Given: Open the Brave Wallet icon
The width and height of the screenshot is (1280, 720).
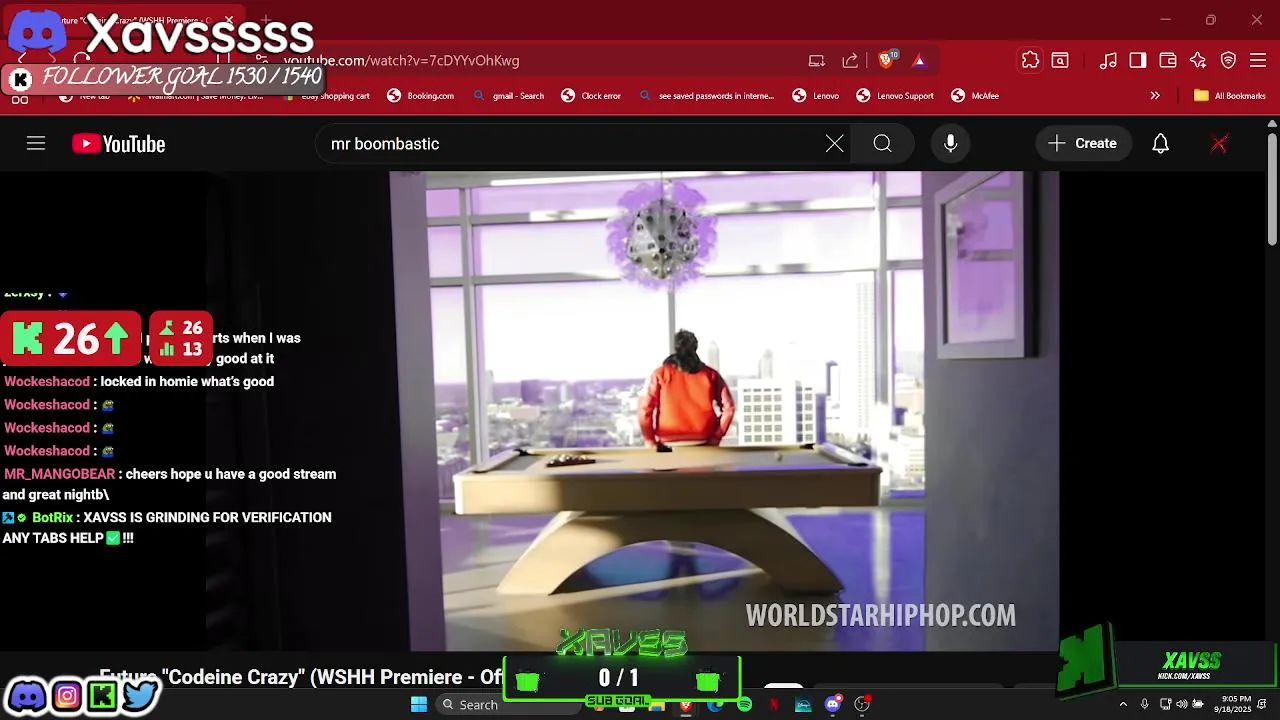Looking at the screenshot, I should [x=1168, y=61].
